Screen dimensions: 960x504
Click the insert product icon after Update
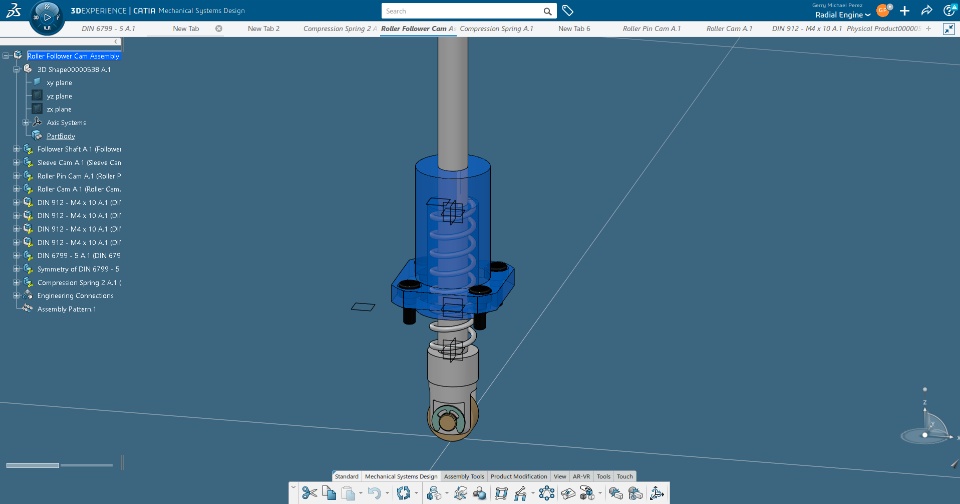click(x=433, y=492)
